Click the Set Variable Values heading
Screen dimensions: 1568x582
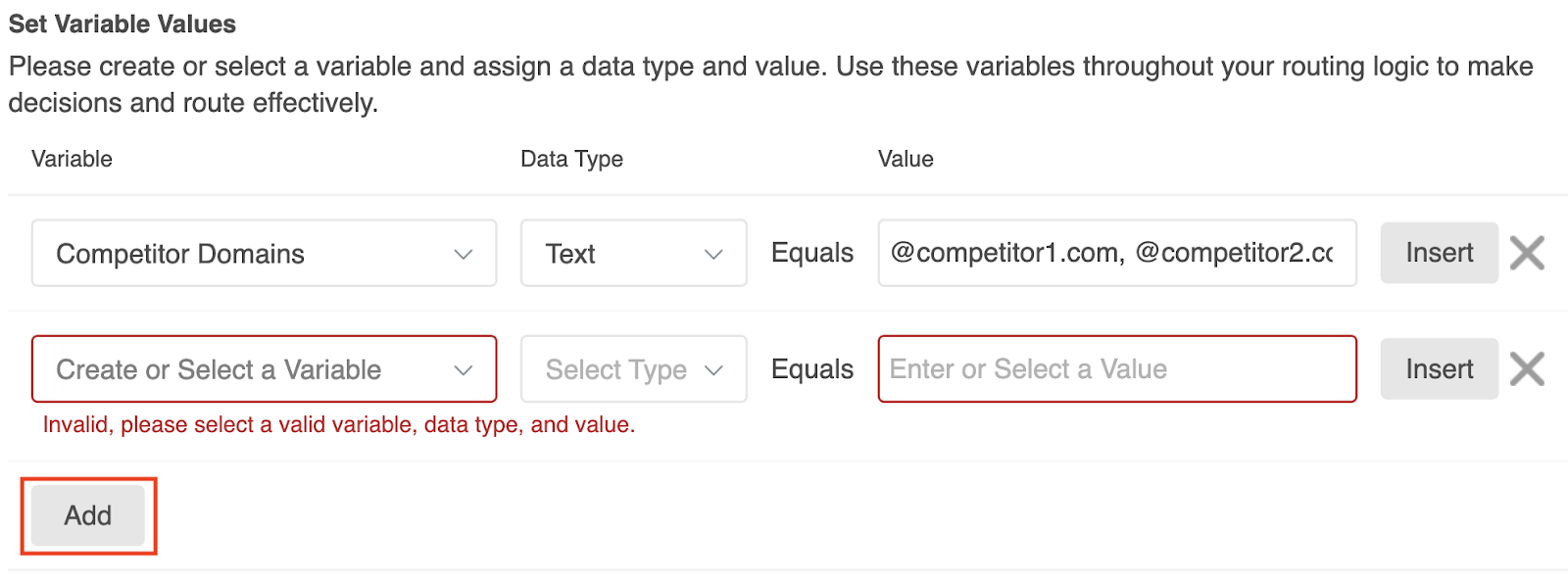[122, 24]
